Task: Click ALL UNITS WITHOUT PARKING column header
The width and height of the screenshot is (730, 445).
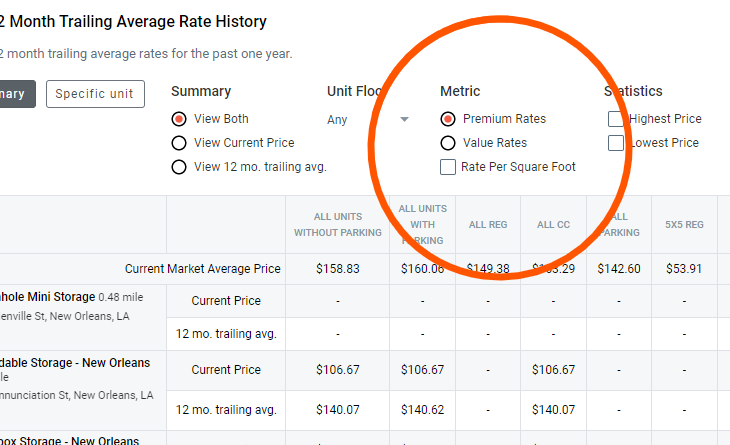Action: coord(337,225)
